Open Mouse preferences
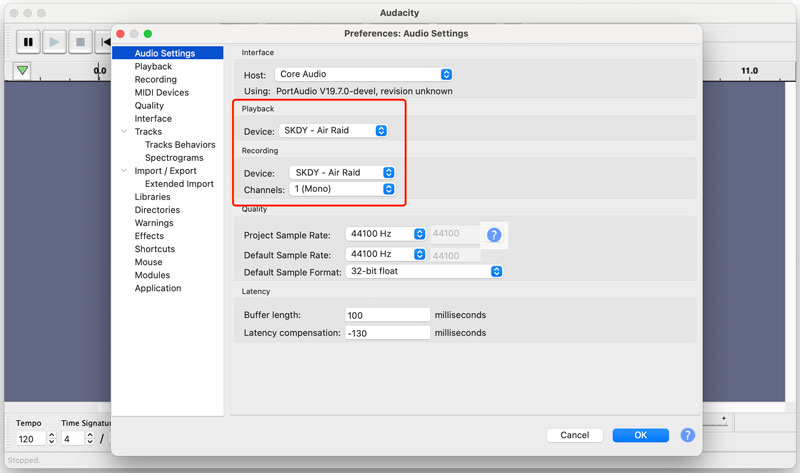 click(x=148, y=262)
